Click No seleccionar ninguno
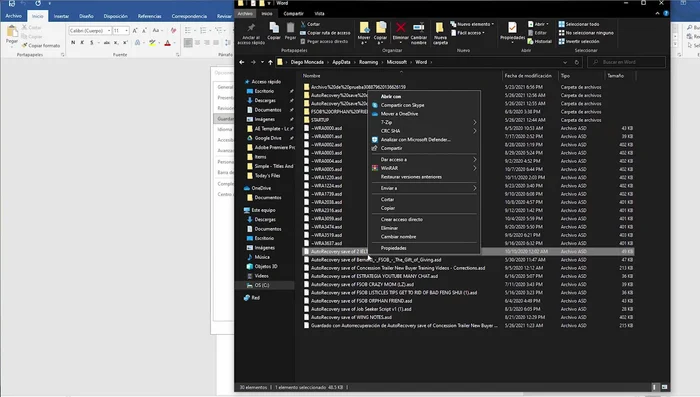The height and width of the screenshot is (397, 700). (586, 33)
